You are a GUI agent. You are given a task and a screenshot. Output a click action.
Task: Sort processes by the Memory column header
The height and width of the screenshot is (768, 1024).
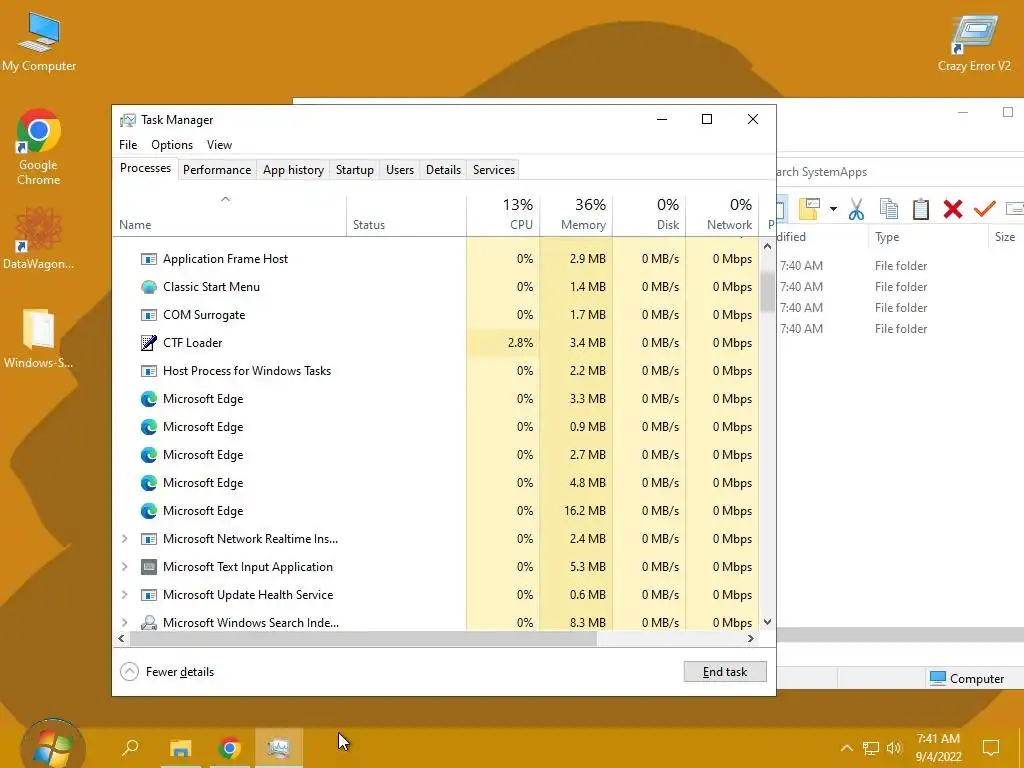(576, 215)
